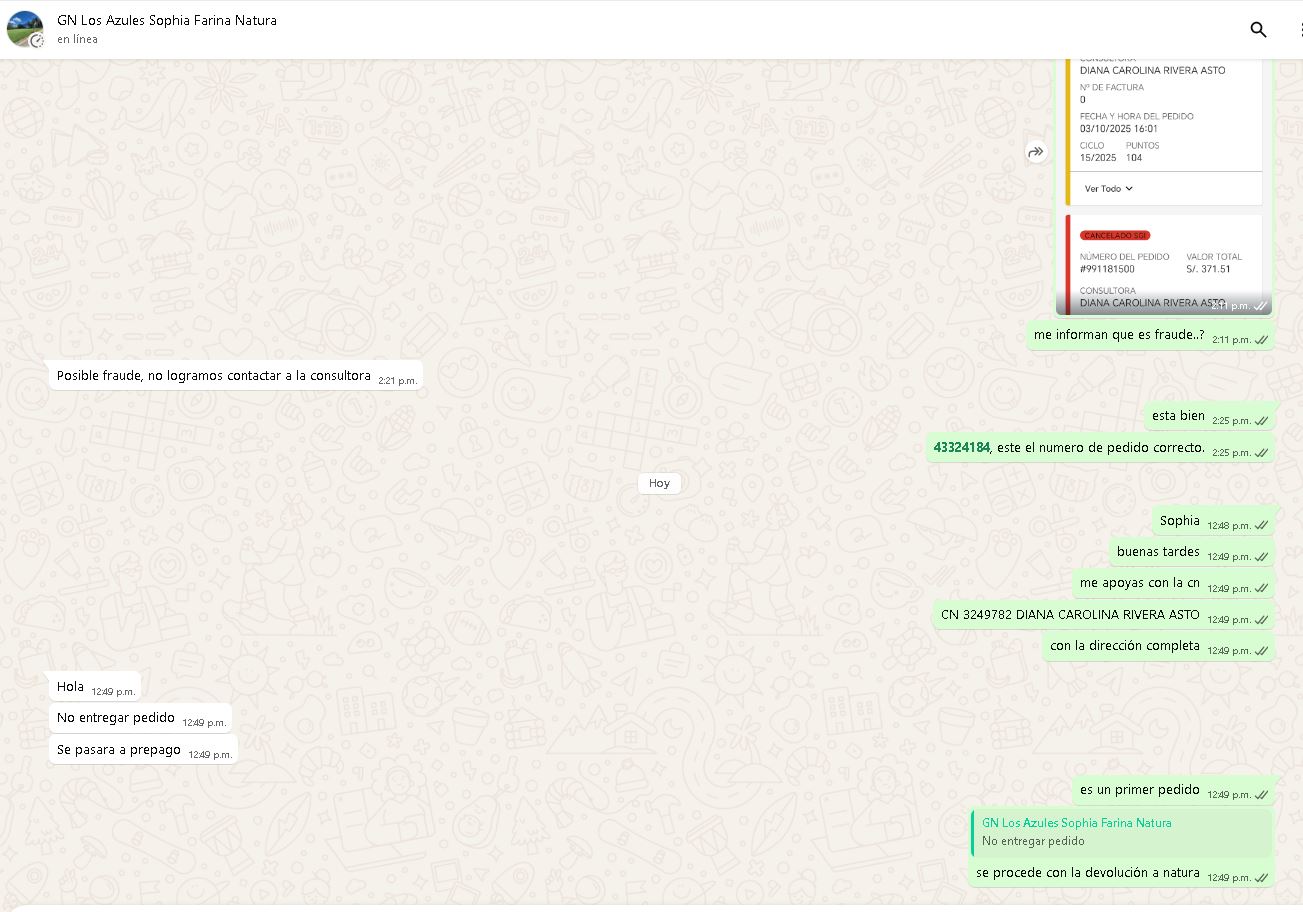Open the chat search magnifier icon
The height and width of the screenshot is (912, 1303).
click(1258, 30)
